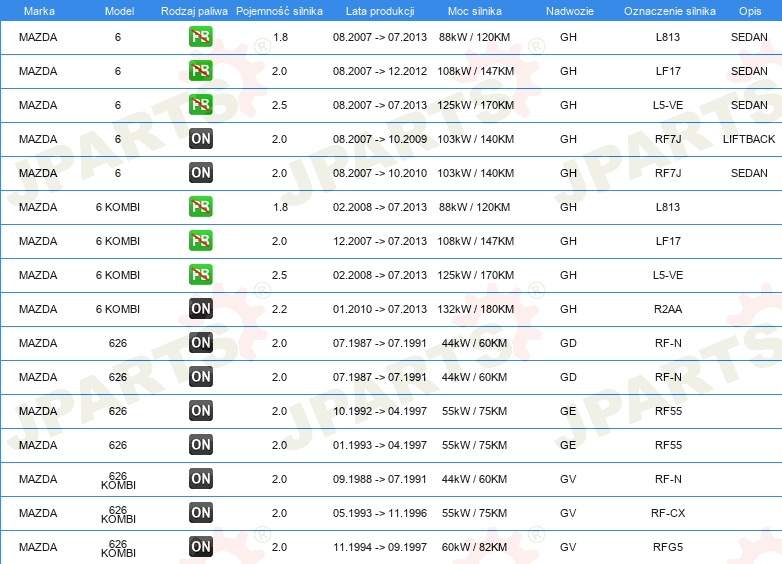Screen dimensions: 782x564
Task: Click ON icon in RF-CX row
Action: pos(200,513)
